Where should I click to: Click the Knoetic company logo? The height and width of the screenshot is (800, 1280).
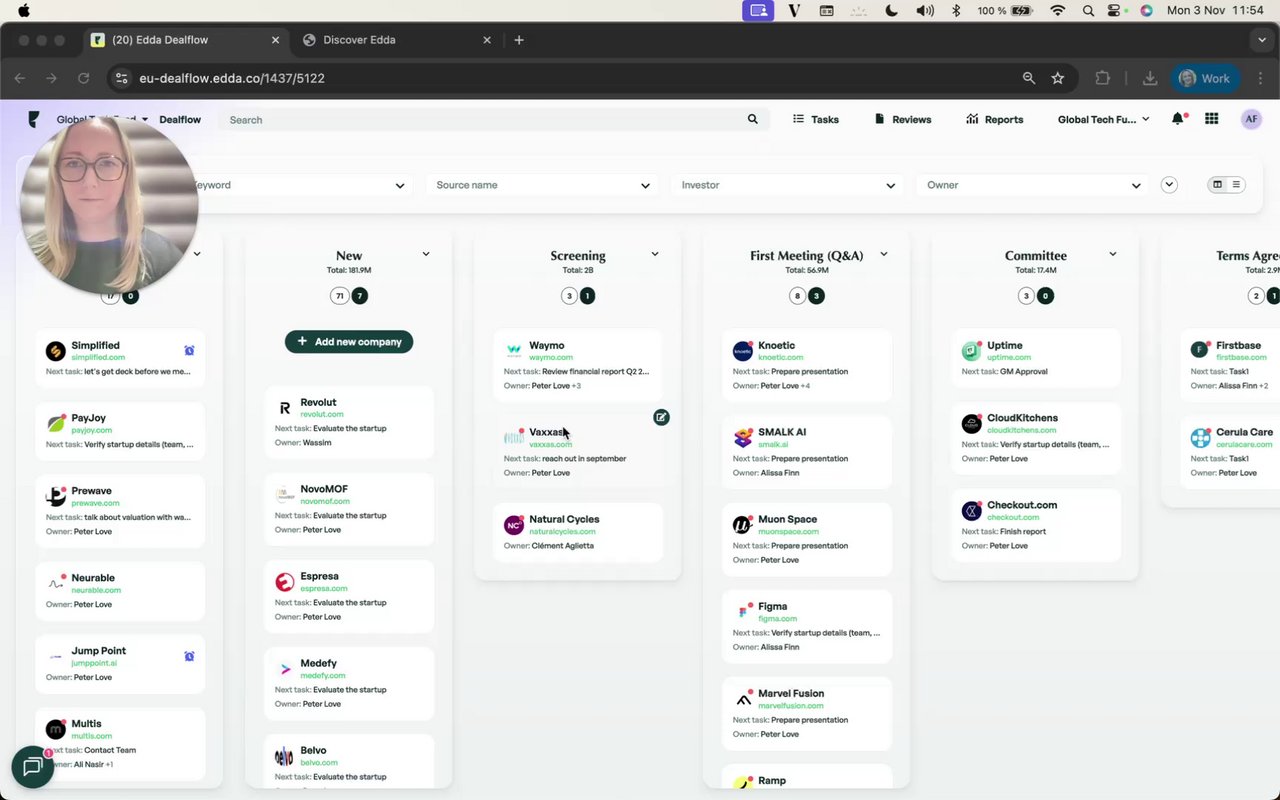click(743, 351)
